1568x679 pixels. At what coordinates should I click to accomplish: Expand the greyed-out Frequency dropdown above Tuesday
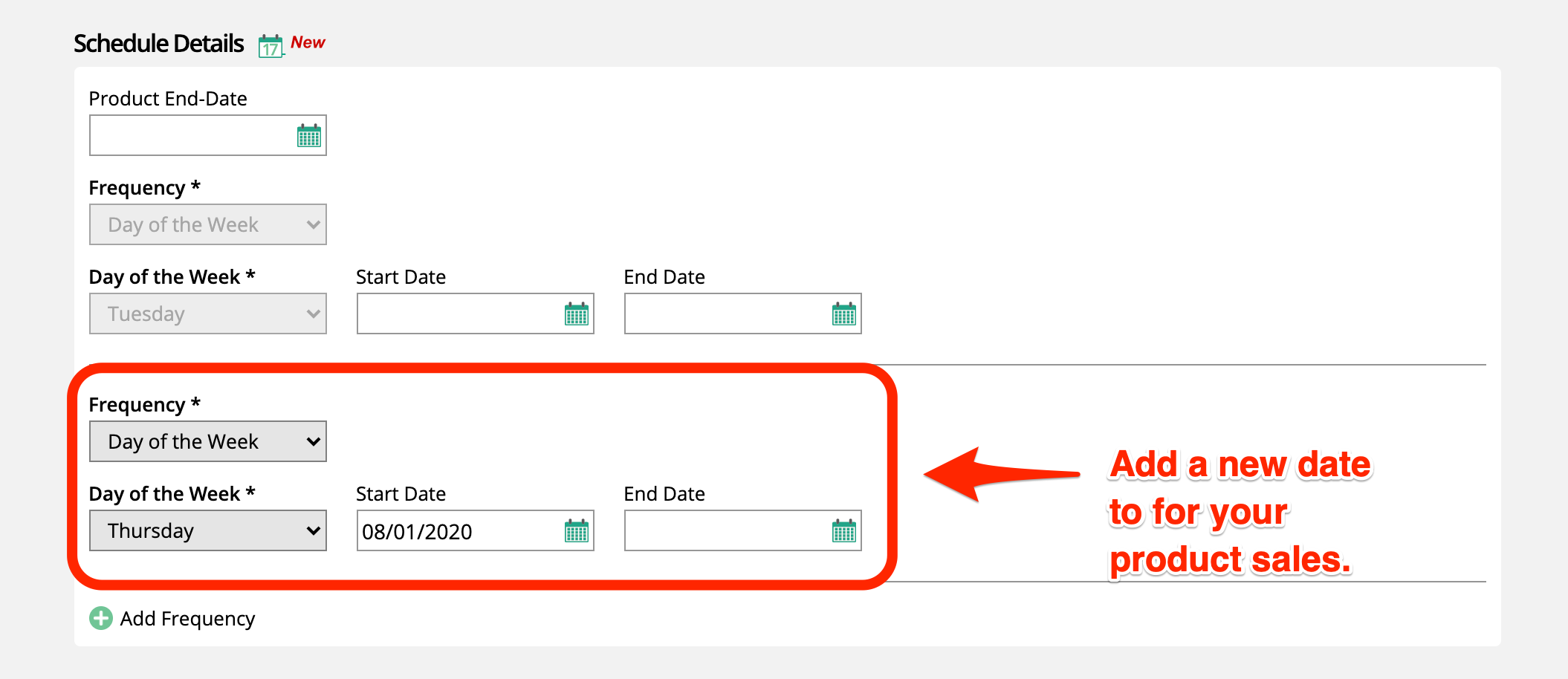(x=208, y=224)
